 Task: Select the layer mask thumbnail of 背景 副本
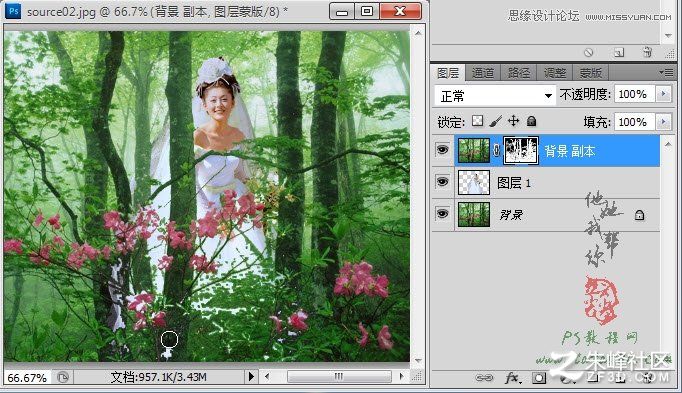(x=521, y=150)
